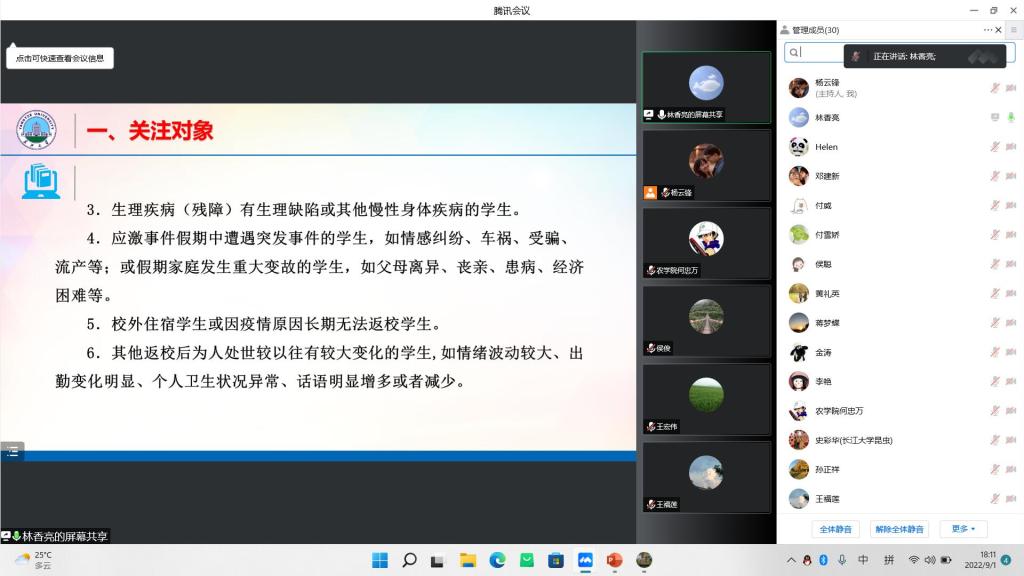Select the 杨云锋 video thumbnail
This screenshot has height=576, width=1024.
click(x=706, y=165)
